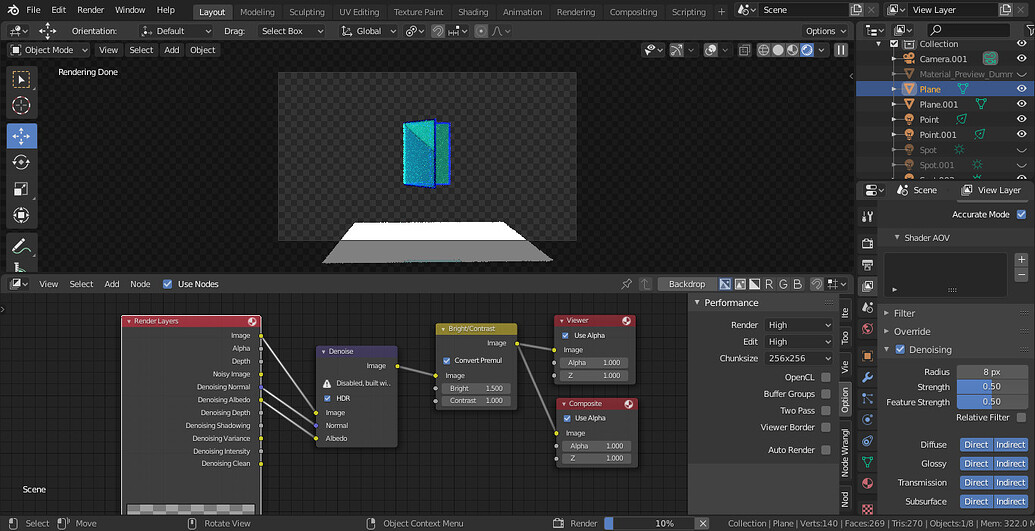Activate the Rotate tool
The width and height of the screenshot is (1035, 531).
point(22,162)
